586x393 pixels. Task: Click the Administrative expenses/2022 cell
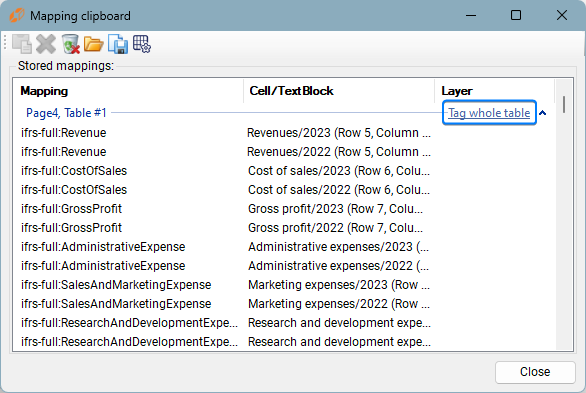339,266
